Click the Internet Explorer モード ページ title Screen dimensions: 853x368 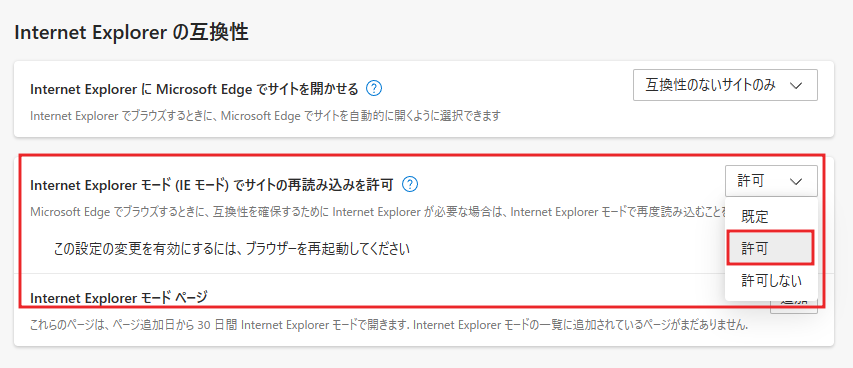pos(119,298)
